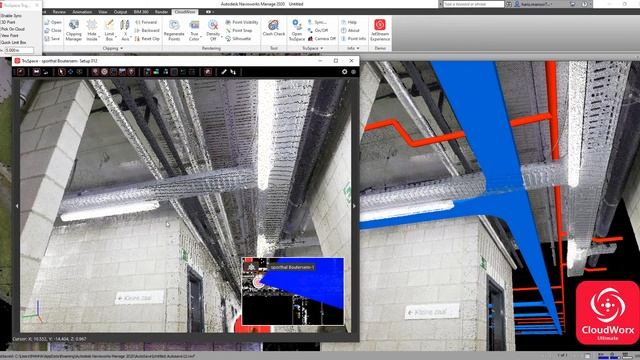Click the first TruSpace toolbar icon
The width and height of the screenshot is (640, 360).
[x=21, y=72]
